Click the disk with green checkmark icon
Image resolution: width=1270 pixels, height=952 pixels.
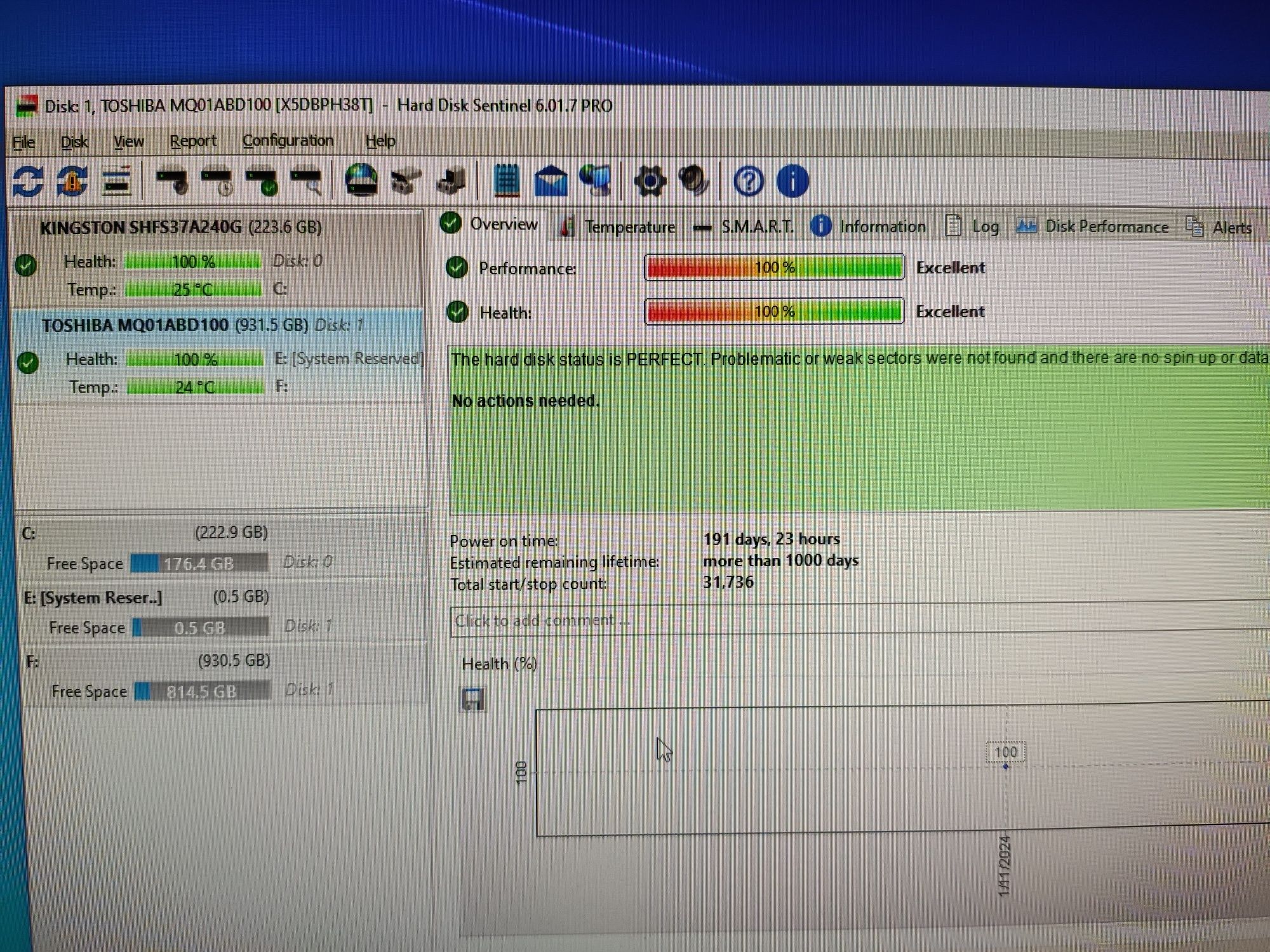click(x=262, y=181)
